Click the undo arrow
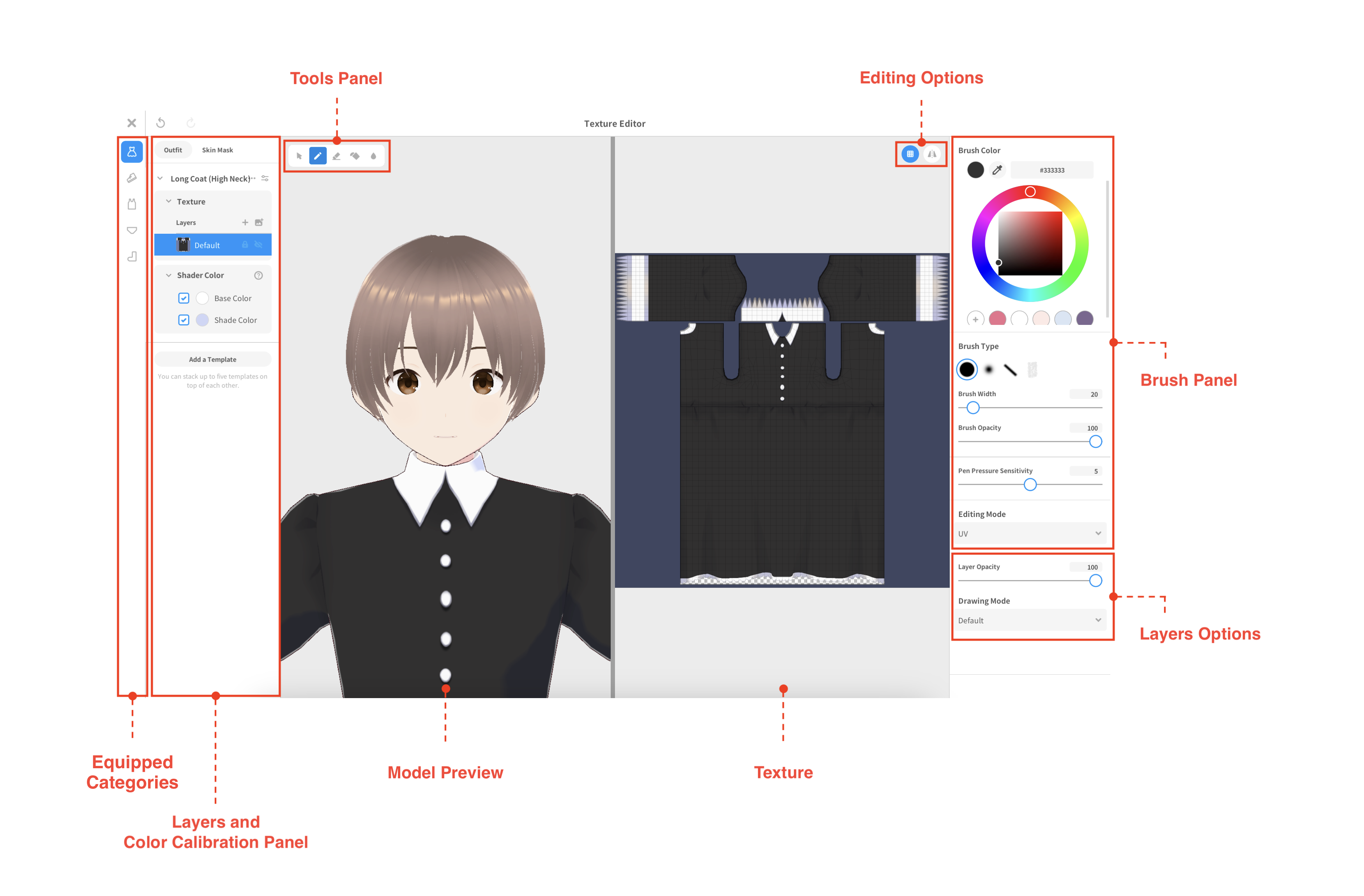 161,123
